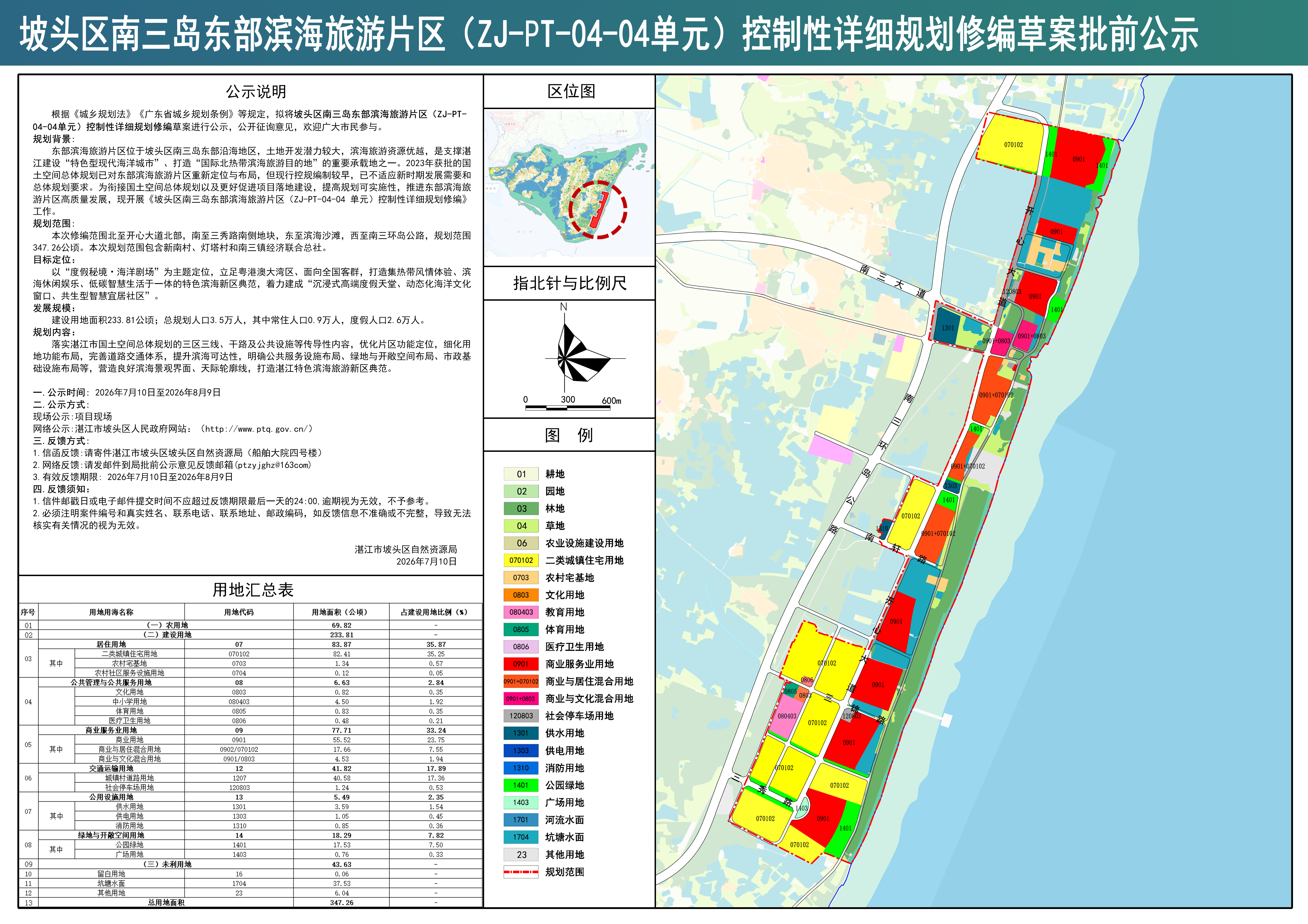Pick the 0806 医疗卫生用地 legend swatch
The image size is (1308, 924).
pos(521,647)
